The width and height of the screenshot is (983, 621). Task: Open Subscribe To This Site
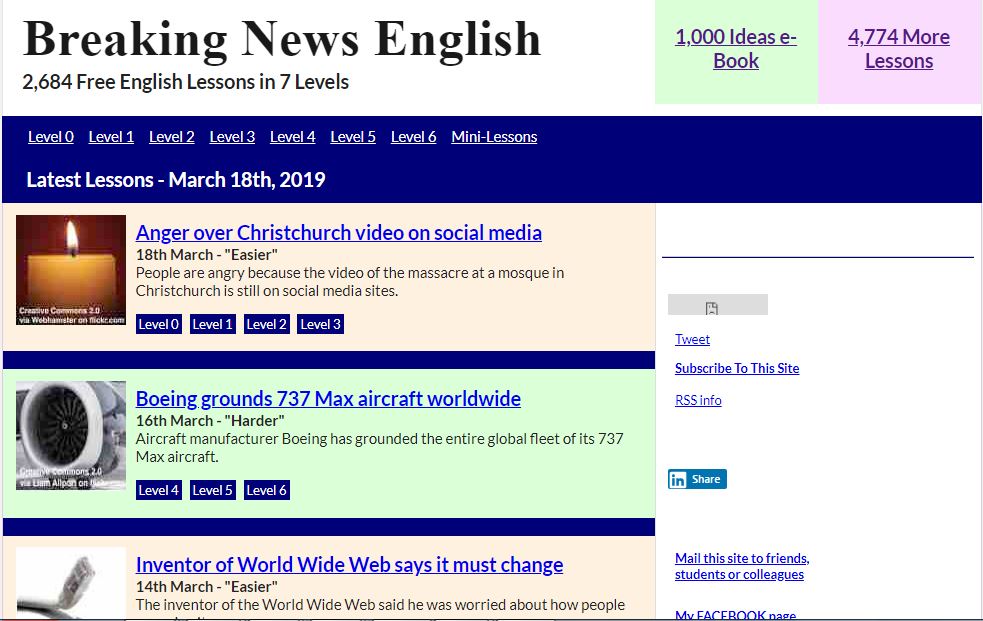point(737,368)
